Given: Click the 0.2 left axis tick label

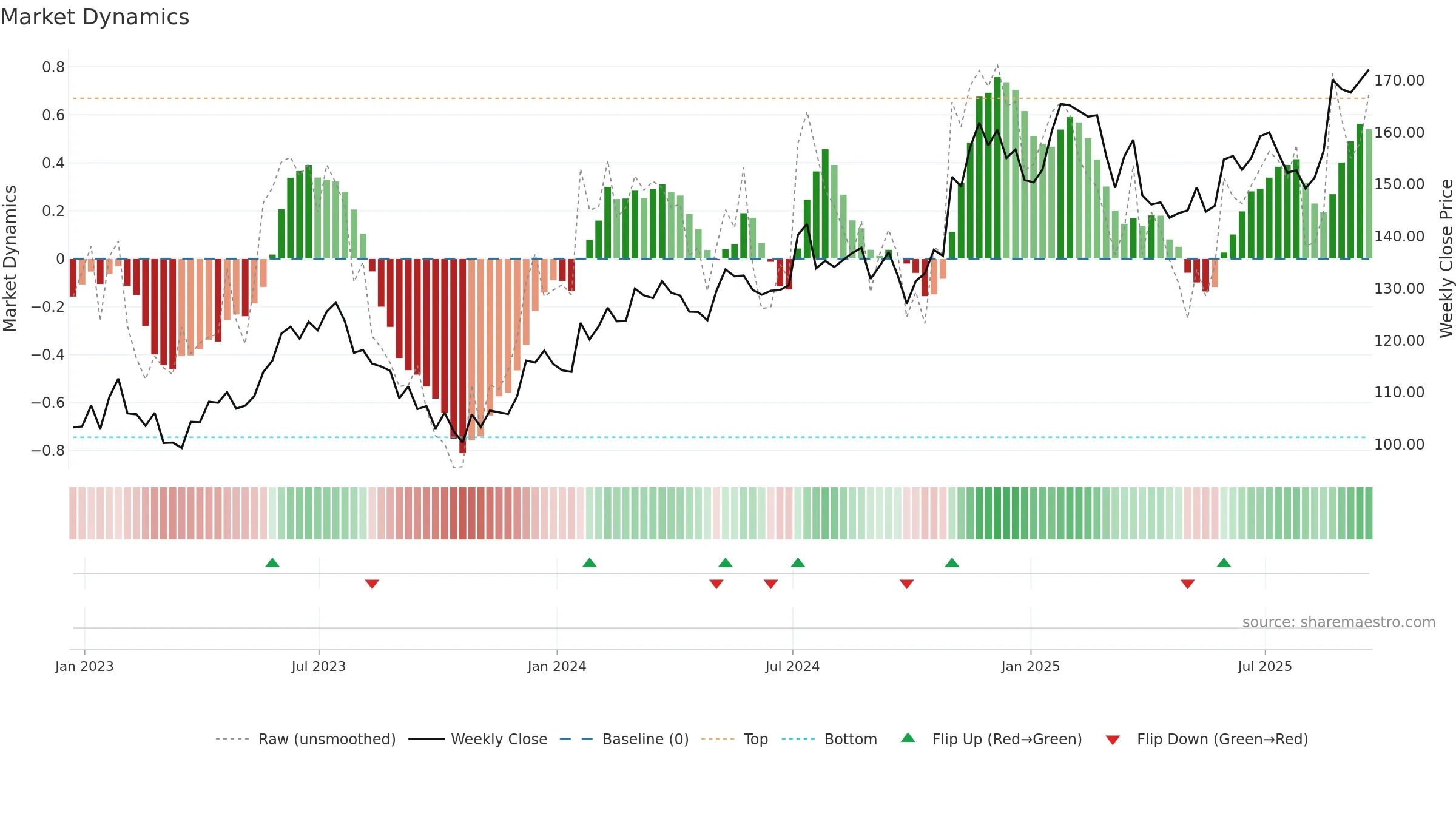Looking at the screenshot, I should click(x=53, y=211).
